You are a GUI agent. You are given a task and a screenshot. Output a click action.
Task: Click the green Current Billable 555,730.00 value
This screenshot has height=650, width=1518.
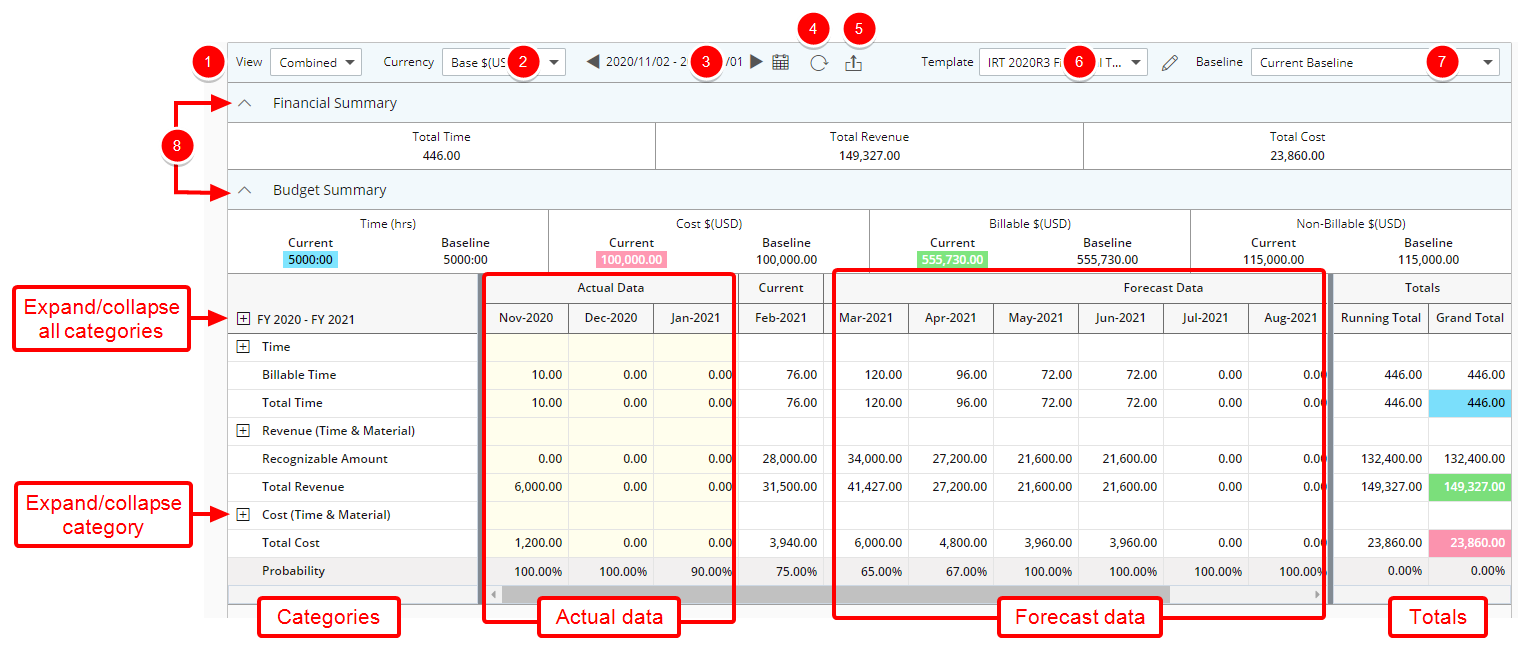(x=952, y=259)
